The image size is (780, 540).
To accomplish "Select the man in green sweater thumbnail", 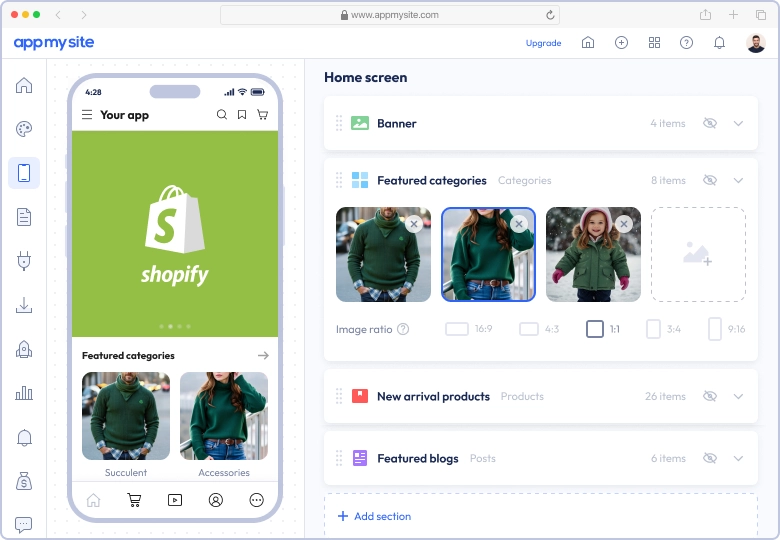I will (383, 255).
